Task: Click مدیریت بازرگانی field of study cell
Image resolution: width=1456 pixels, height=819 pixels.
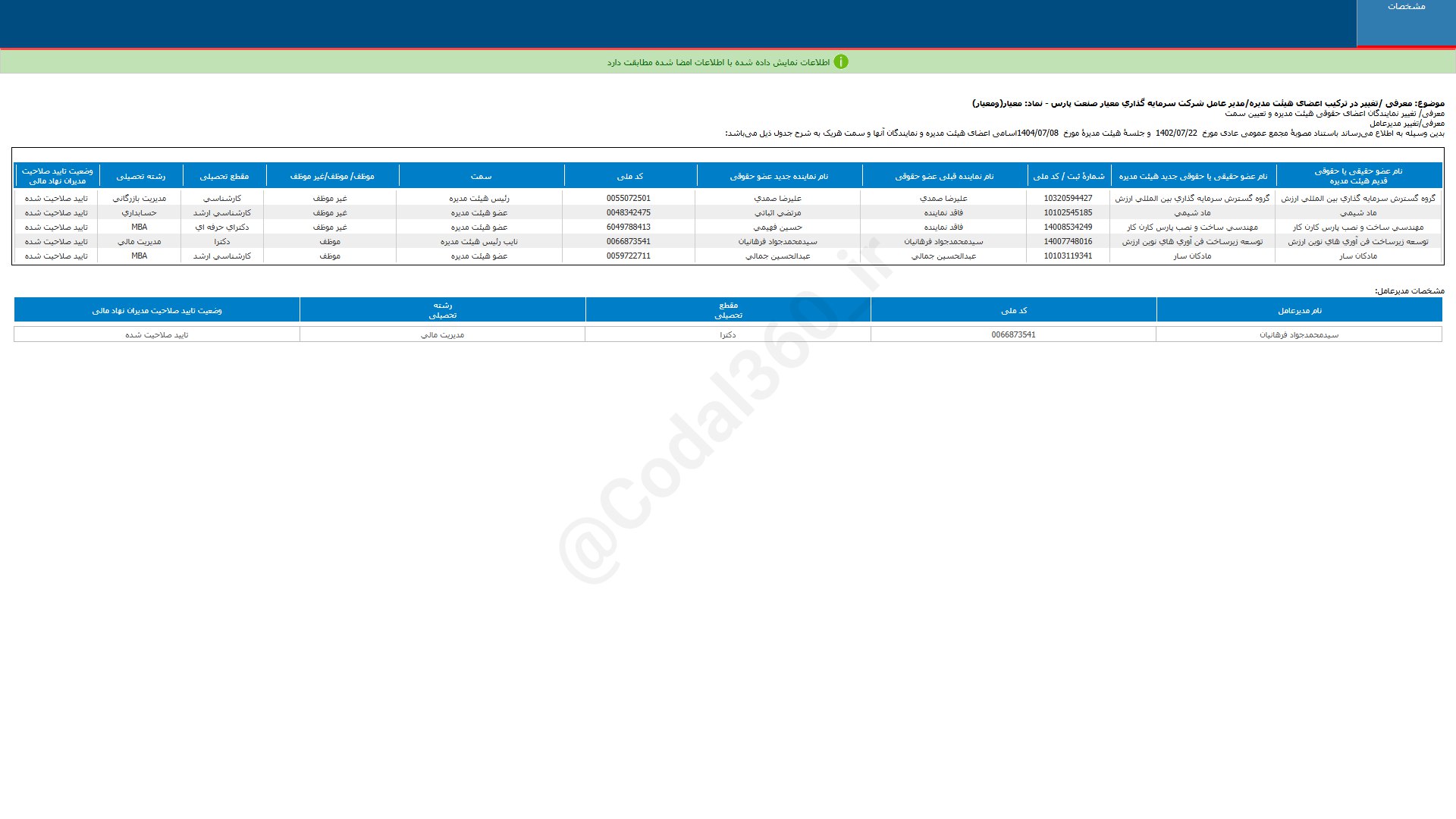Action: (x=140, y=199)
